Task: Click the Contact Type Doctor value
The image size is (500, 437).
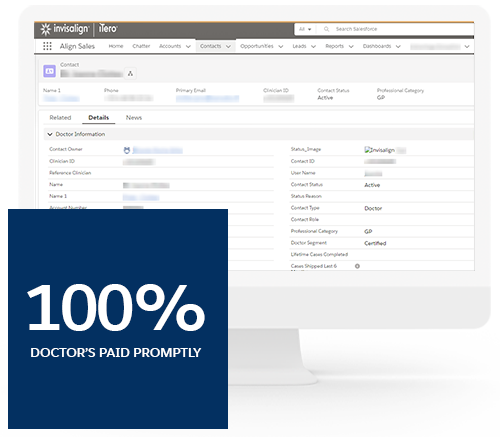Action: pos(373,208)
